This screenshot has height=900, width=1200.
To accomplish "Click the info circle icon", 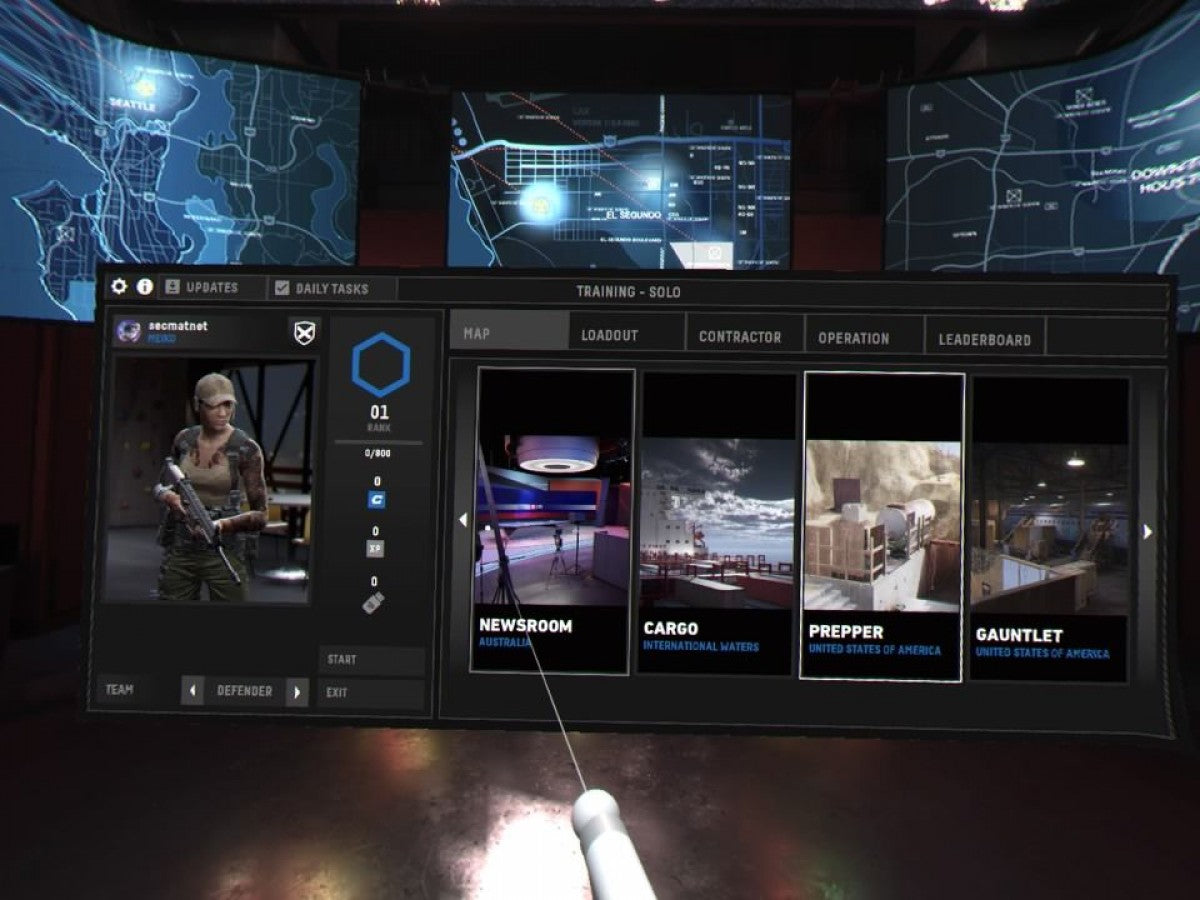I will coord(145,287).
